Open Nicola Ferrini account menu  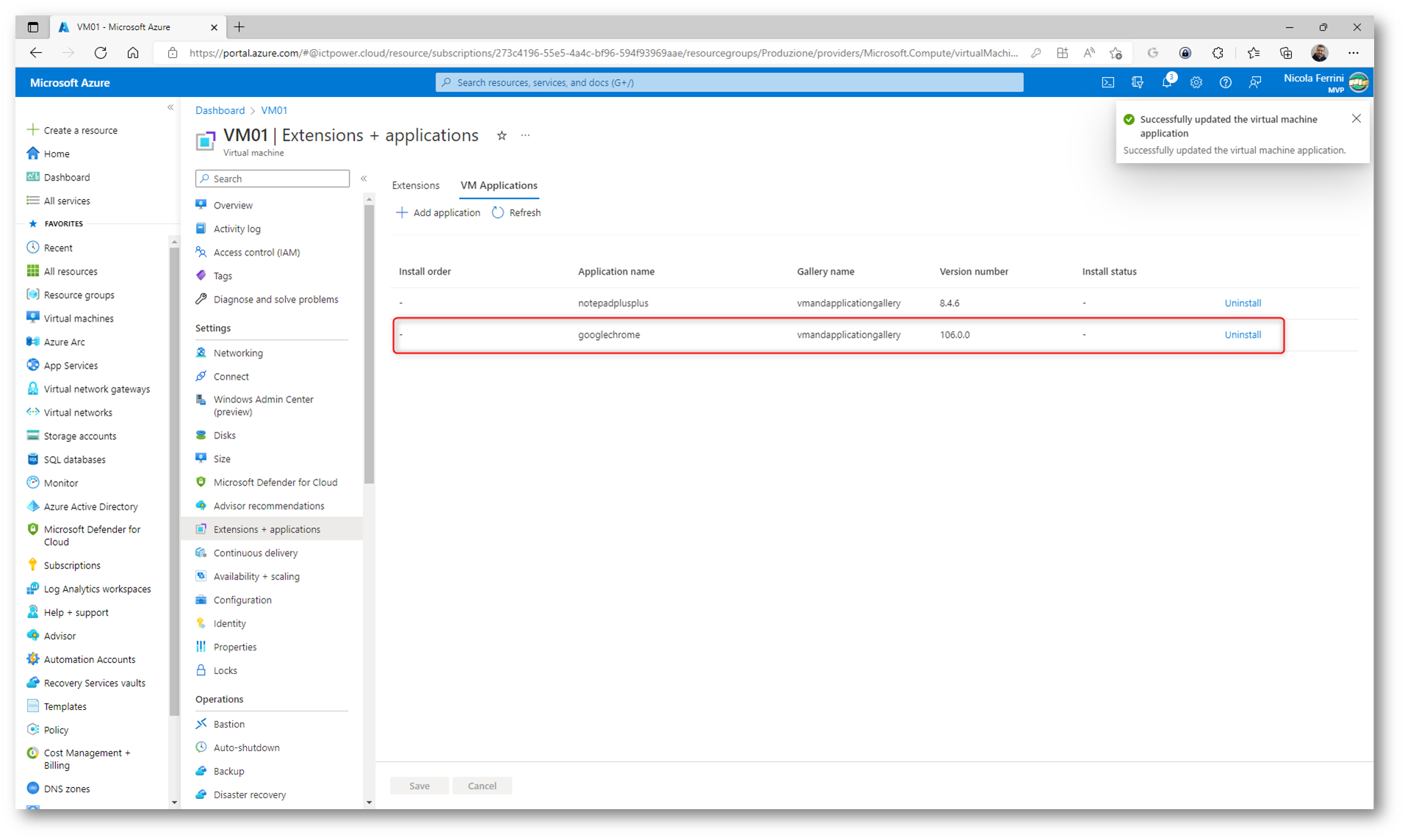[1326, 83]
